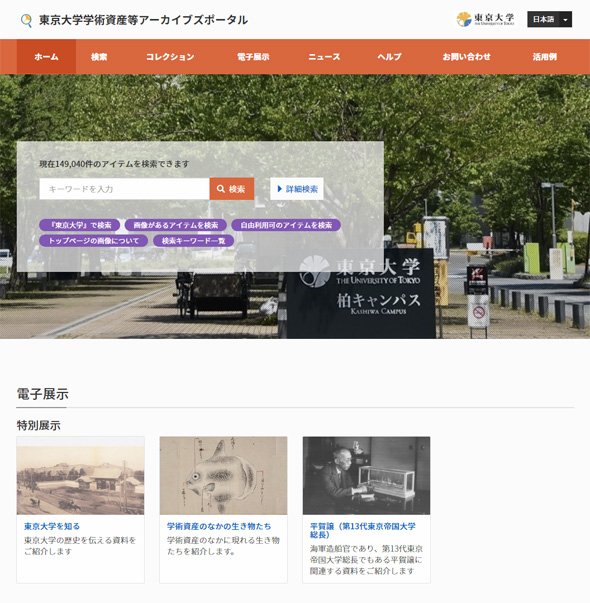Click the orange 検索 search button
The image size is (590, 603).
coord(232,189)
